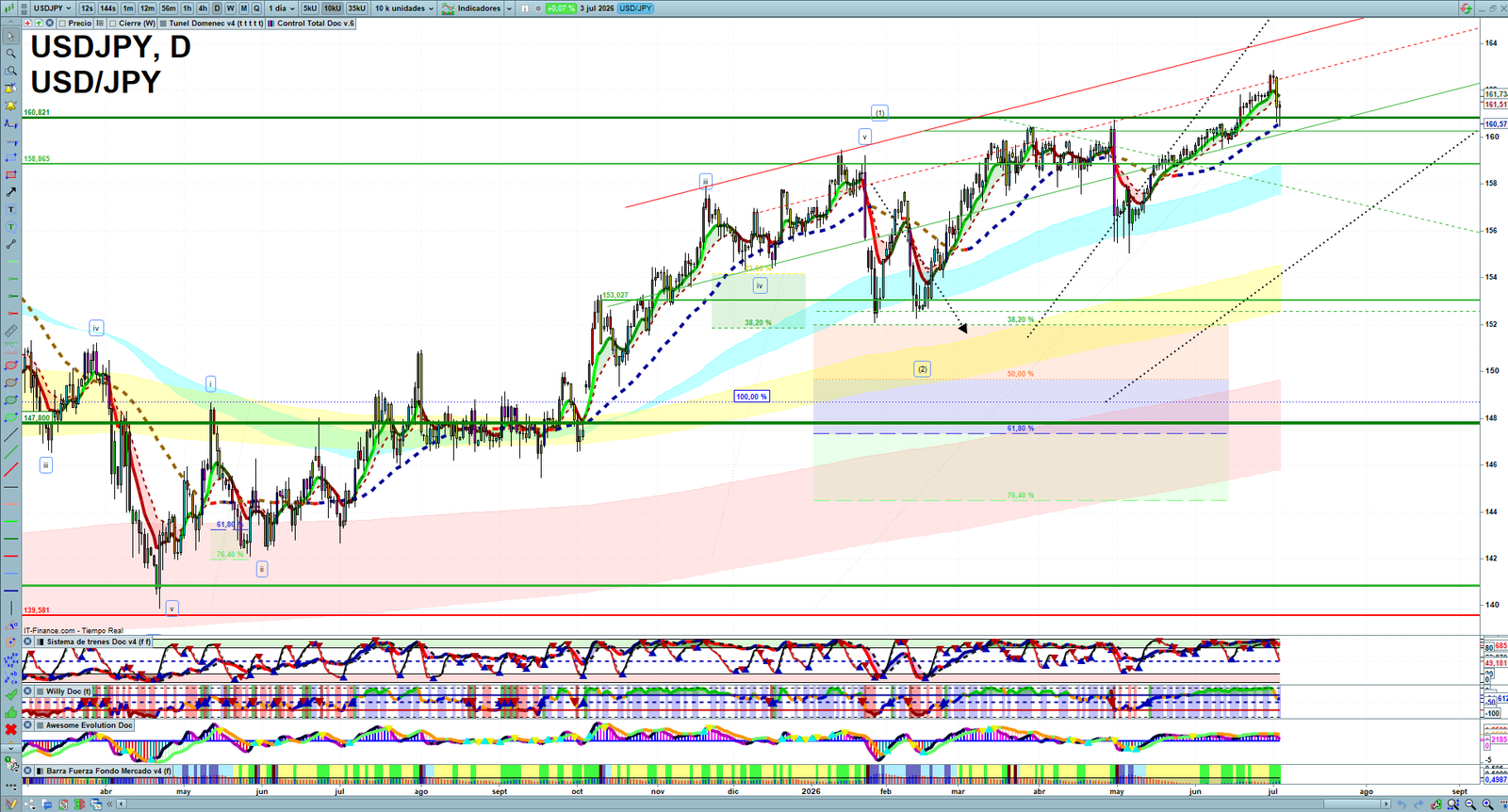Toggle the Precio checkbox
The image size is (1508, 812).
[x=62, y=23]
